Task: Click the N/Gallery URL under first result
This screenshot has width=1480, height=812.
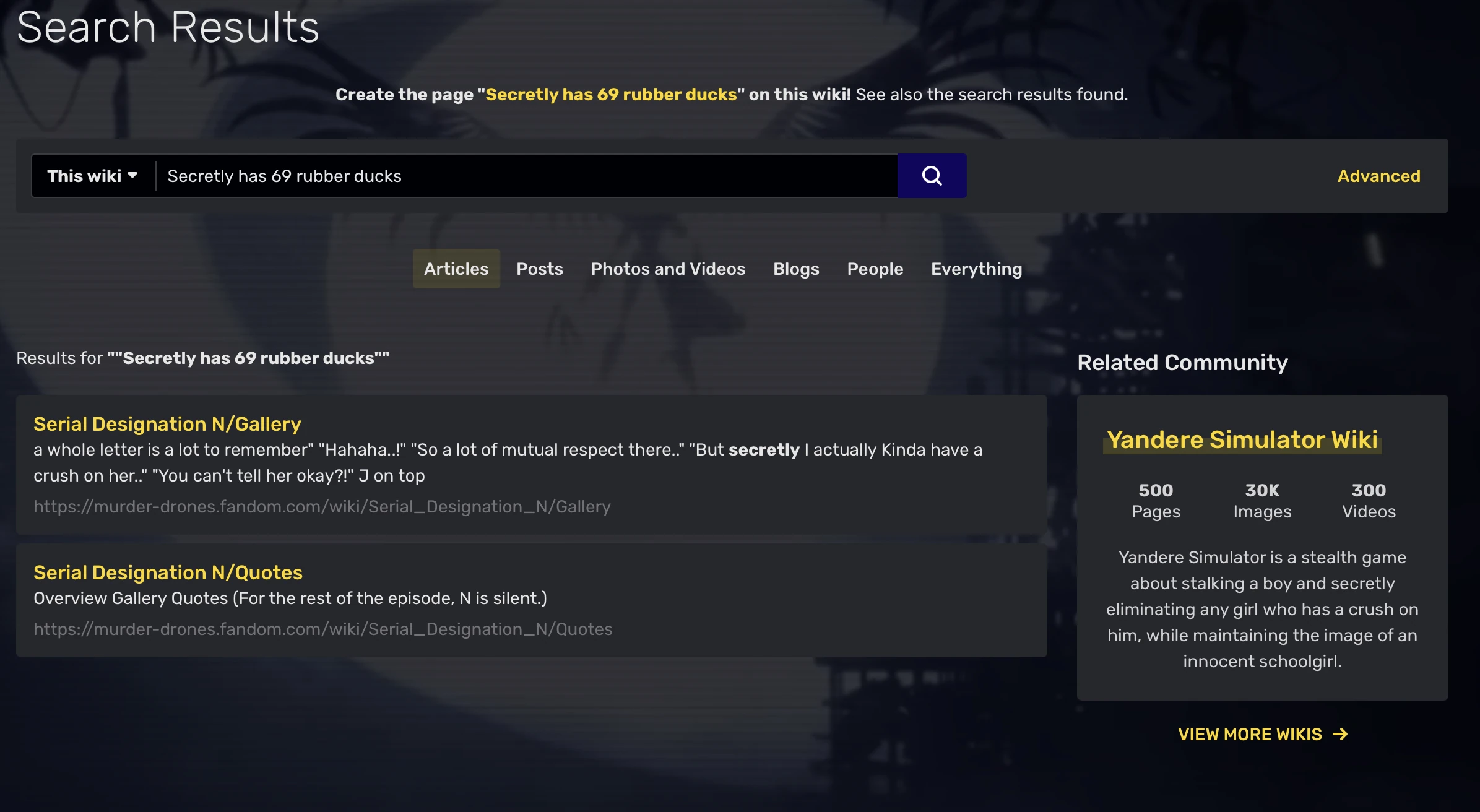Action: 322,506
